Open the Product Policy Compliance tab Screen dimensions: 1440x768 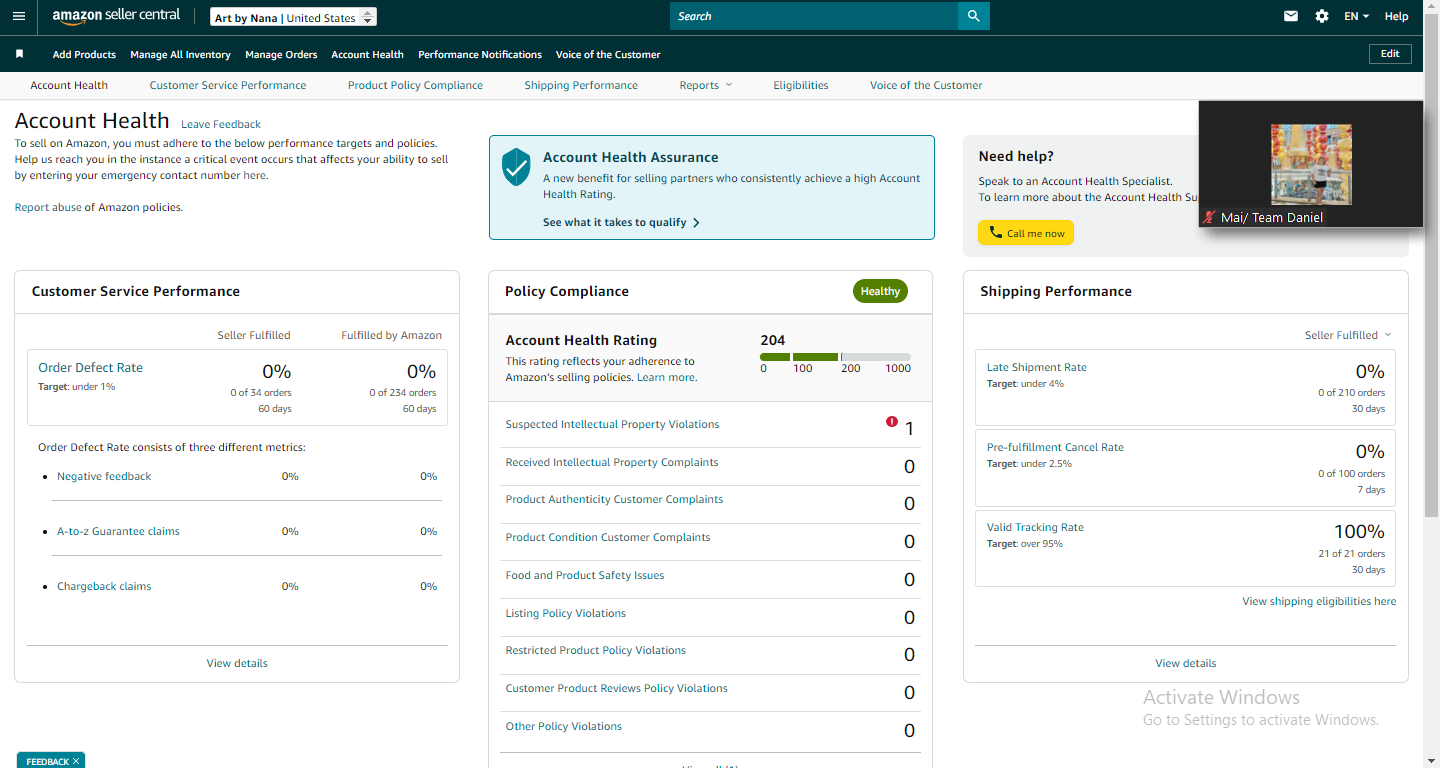415,85
